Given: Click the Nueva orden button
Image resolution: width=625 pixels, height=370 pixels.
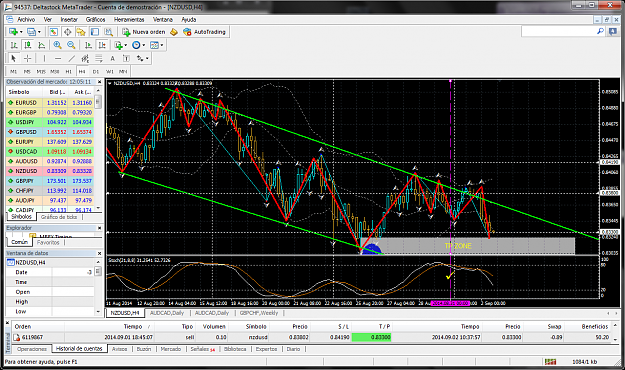Looking at the screenshot, I should click(143, 32).
